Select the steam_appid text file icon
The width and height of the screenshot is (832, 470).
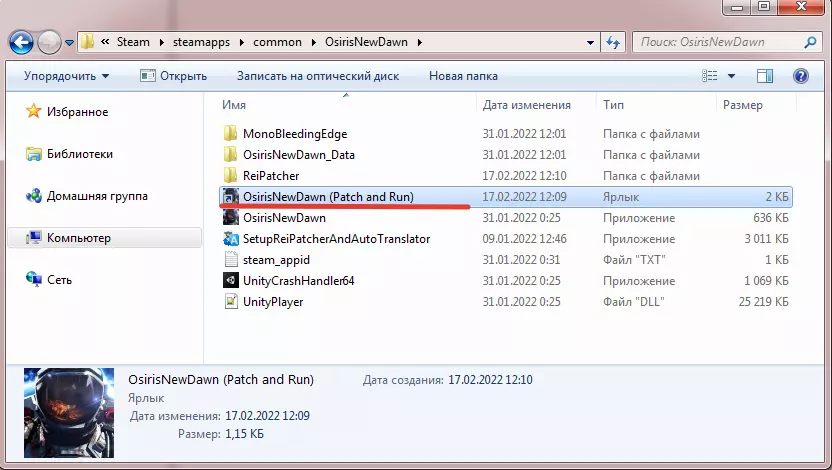pos(230,259)
